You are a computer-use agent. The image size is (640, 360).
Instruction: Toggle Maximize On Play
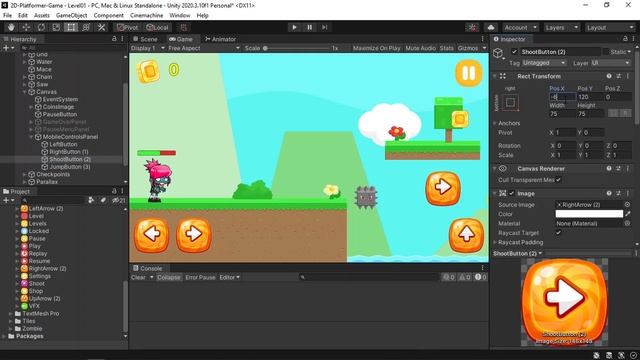(376, 48)
